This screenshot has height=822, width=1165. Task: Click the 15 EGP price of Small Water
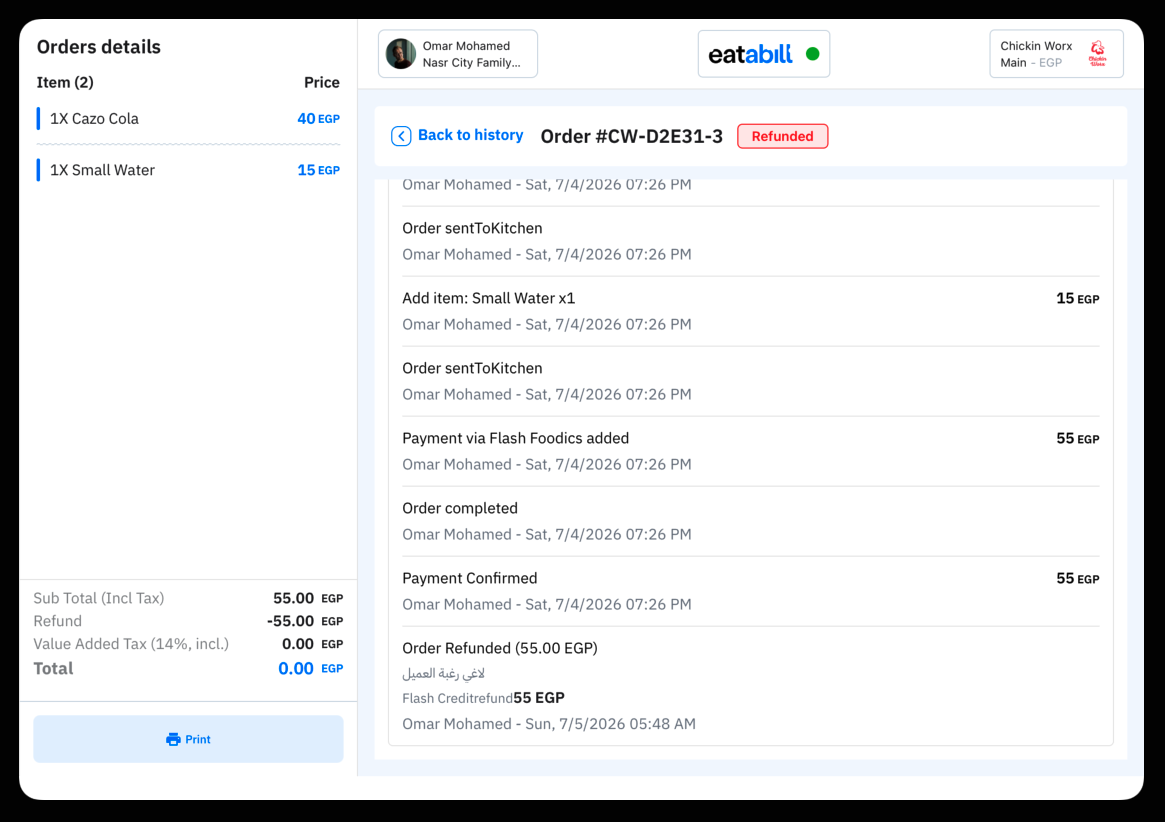[319, 170]
